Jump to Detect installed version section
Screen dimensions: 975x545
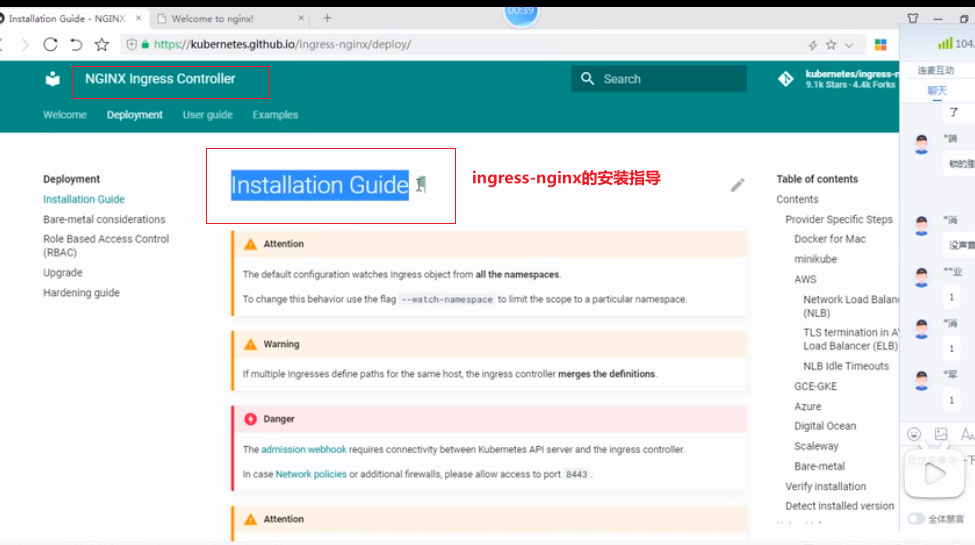(x=839, y=506)
